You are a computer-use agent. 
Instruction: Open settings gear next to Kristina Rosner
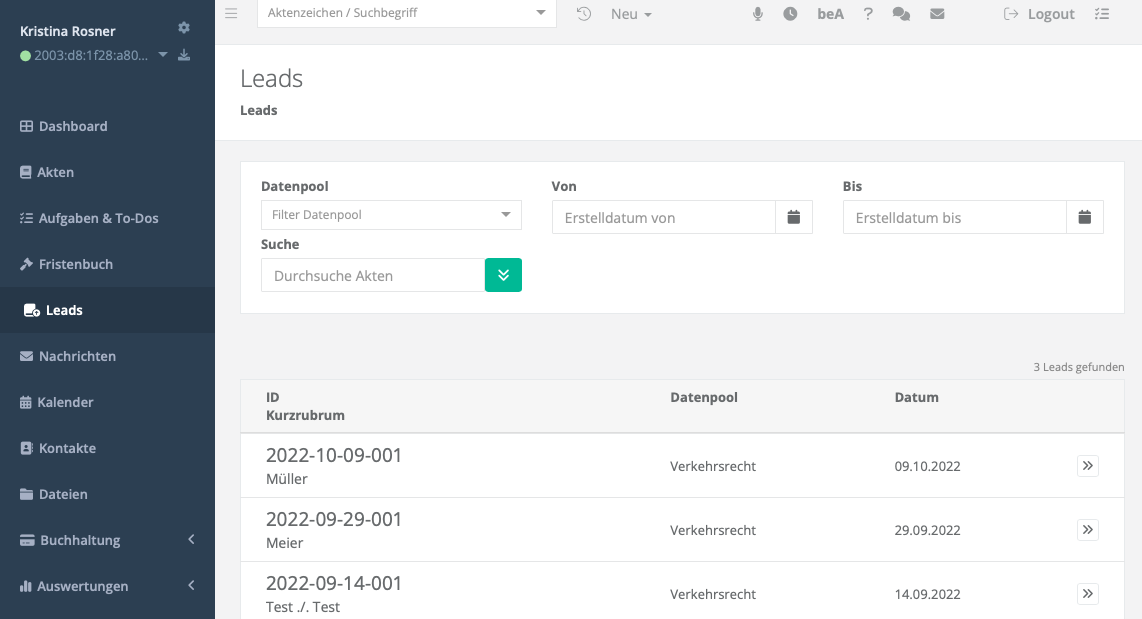(x=183, y=28)
